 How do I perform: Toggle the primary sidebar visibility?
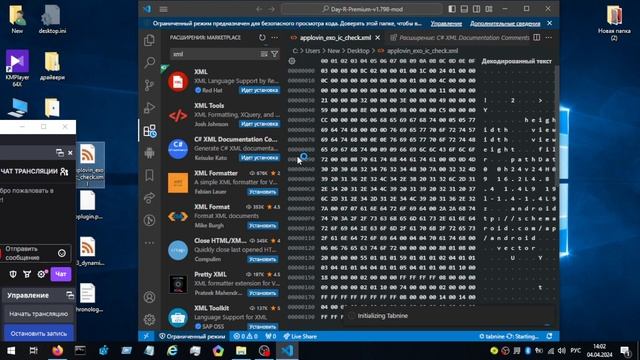(x=452, y=9)
